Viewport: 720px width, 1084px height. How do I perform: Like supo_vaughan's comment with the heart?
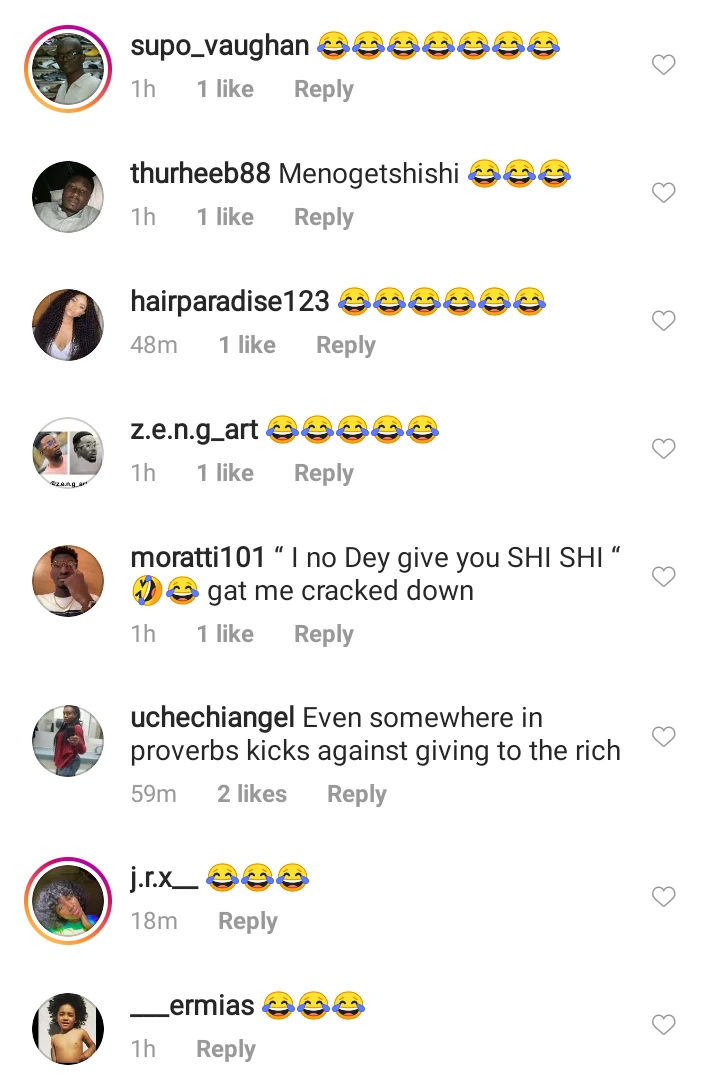pos(664,66)
